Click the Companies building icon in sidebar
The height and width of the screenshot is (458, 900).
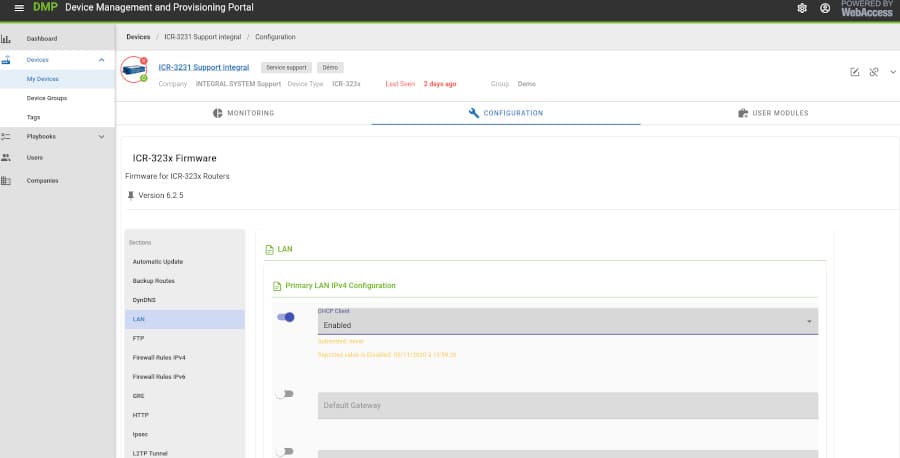[x=6, y=181]
